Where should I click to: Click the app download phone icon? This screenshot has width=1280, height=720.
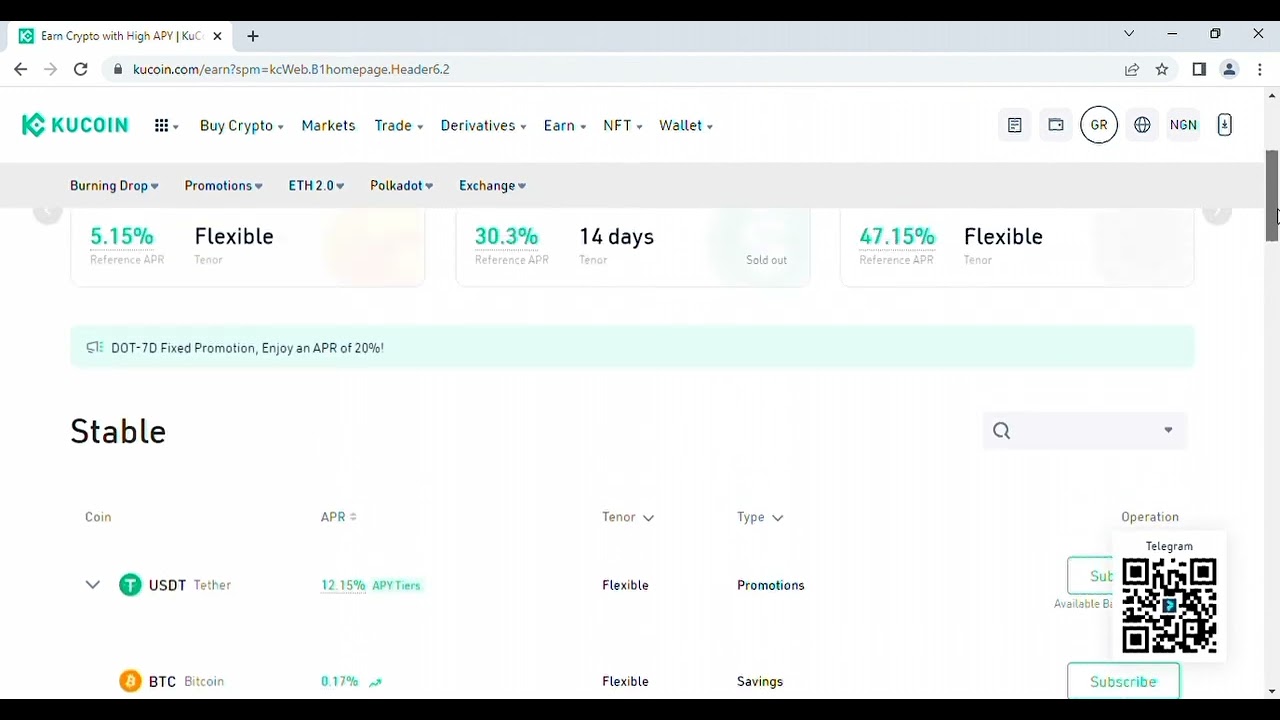1224,125
